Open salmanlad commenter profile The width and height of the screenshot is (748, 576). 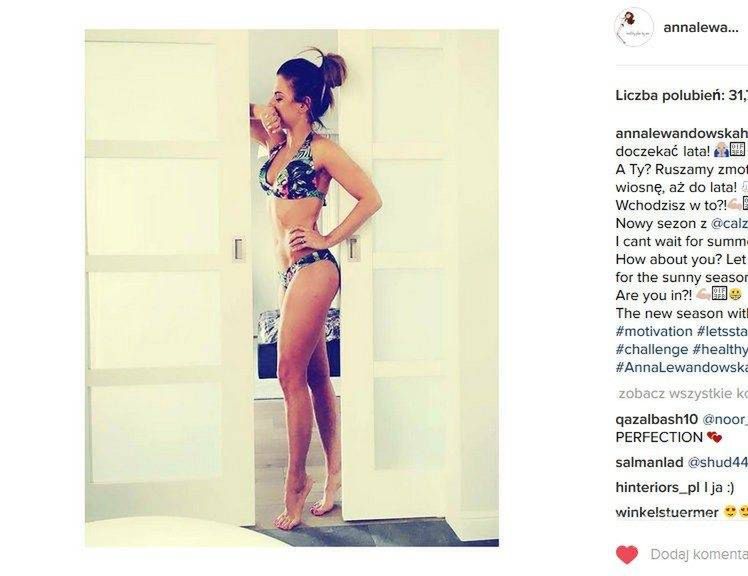click(x=649, y=462)
